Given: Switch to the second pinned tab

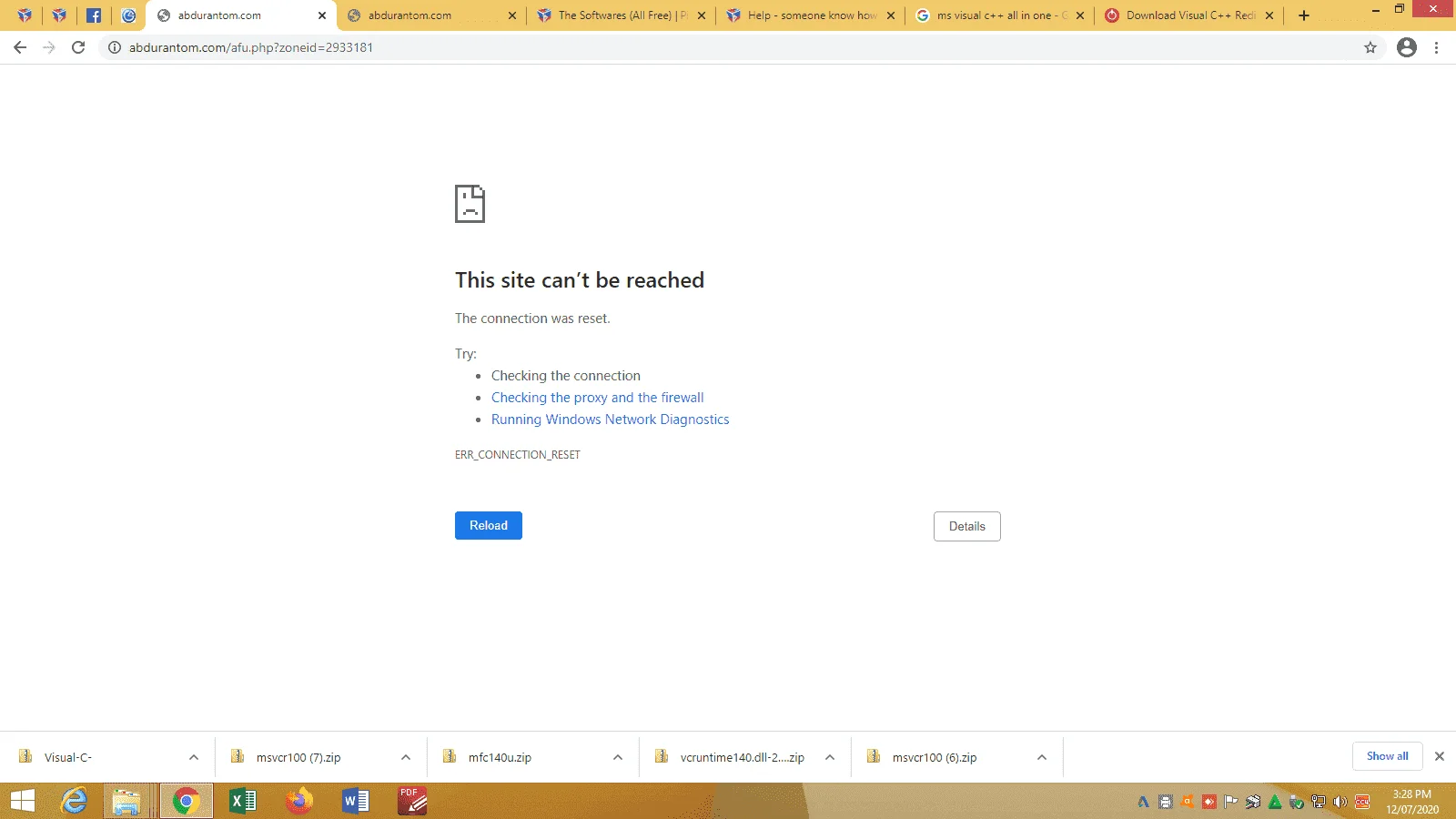Looking at the screenshot, I should (x=59, y=15).
